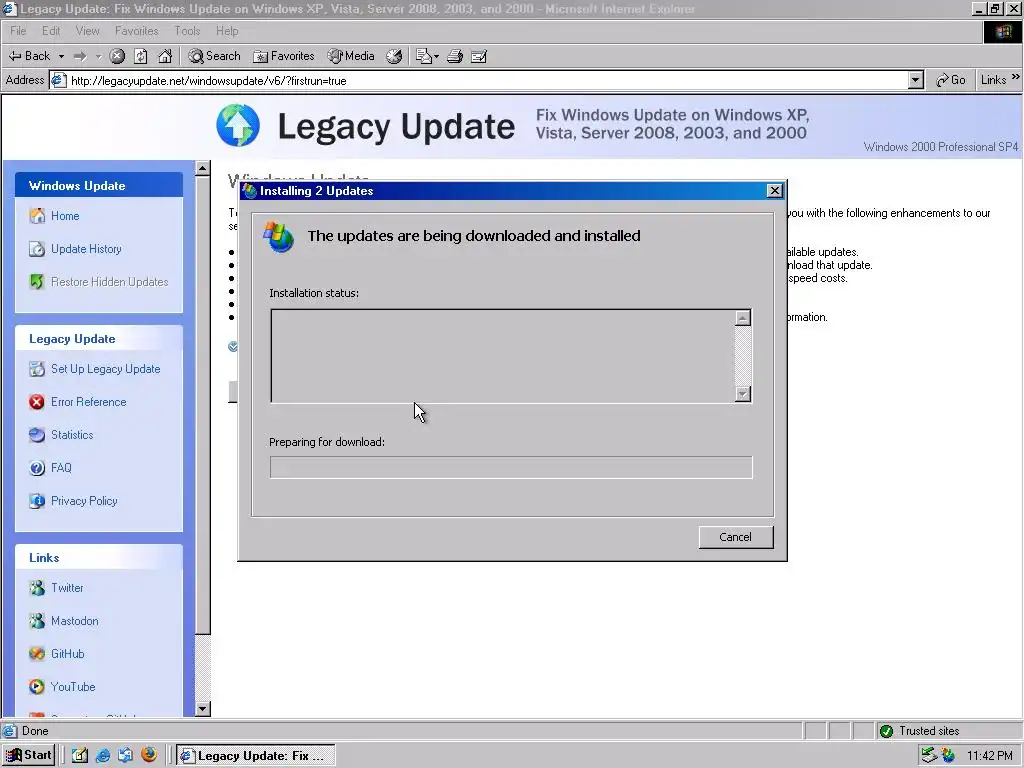Click the Forward arrow toolbar button
The width and height of the screenshot is (1024, 768).
80,56
